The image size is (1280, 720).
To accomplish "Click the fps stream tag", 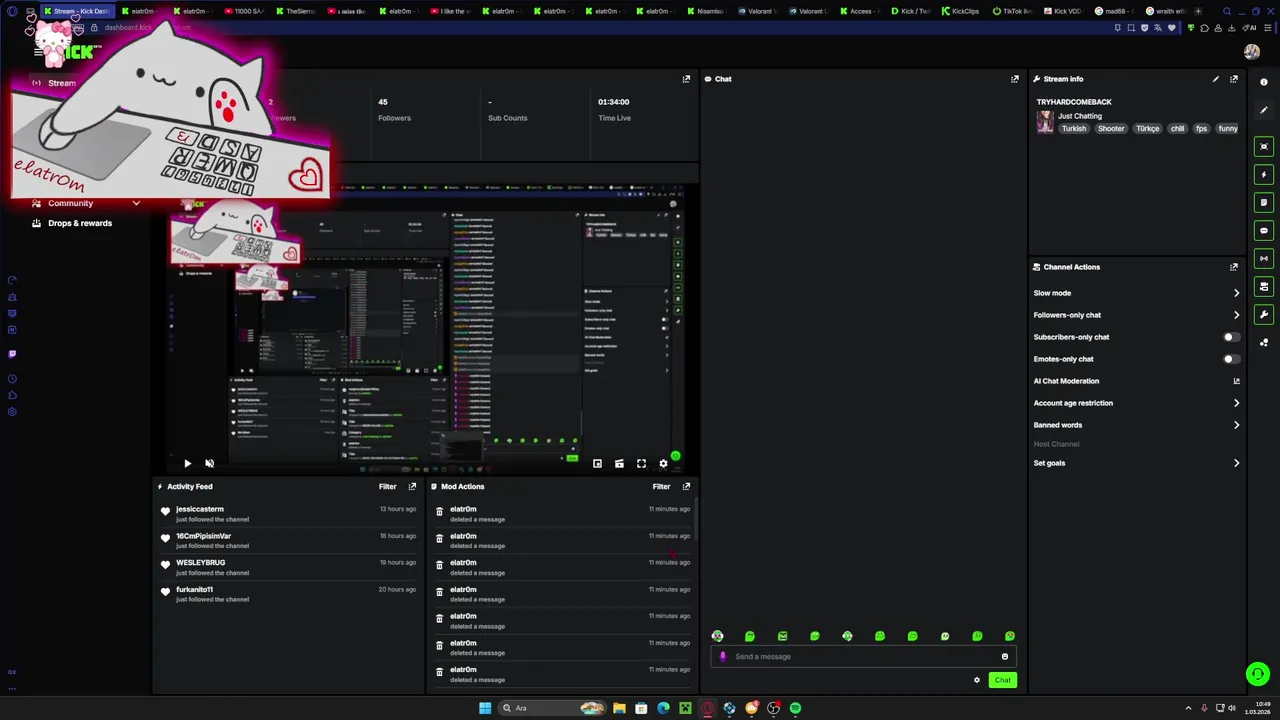I will click(1201, 128).
